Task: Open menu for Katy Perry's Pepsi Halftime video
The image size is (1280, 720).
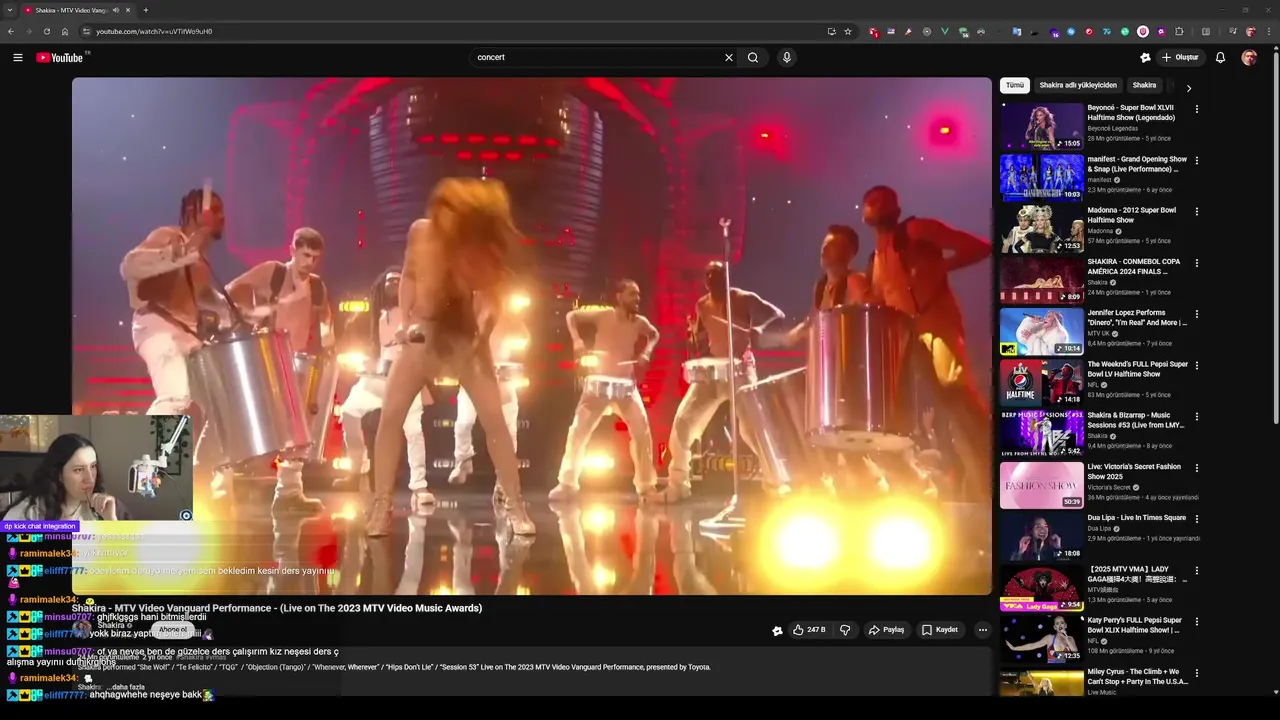Action: tap(1197, 622)
